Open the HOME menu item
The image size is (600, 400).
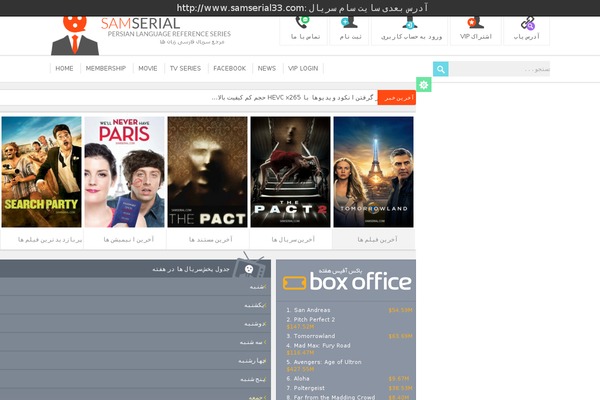pyautogui.click(x=64, y=69)
